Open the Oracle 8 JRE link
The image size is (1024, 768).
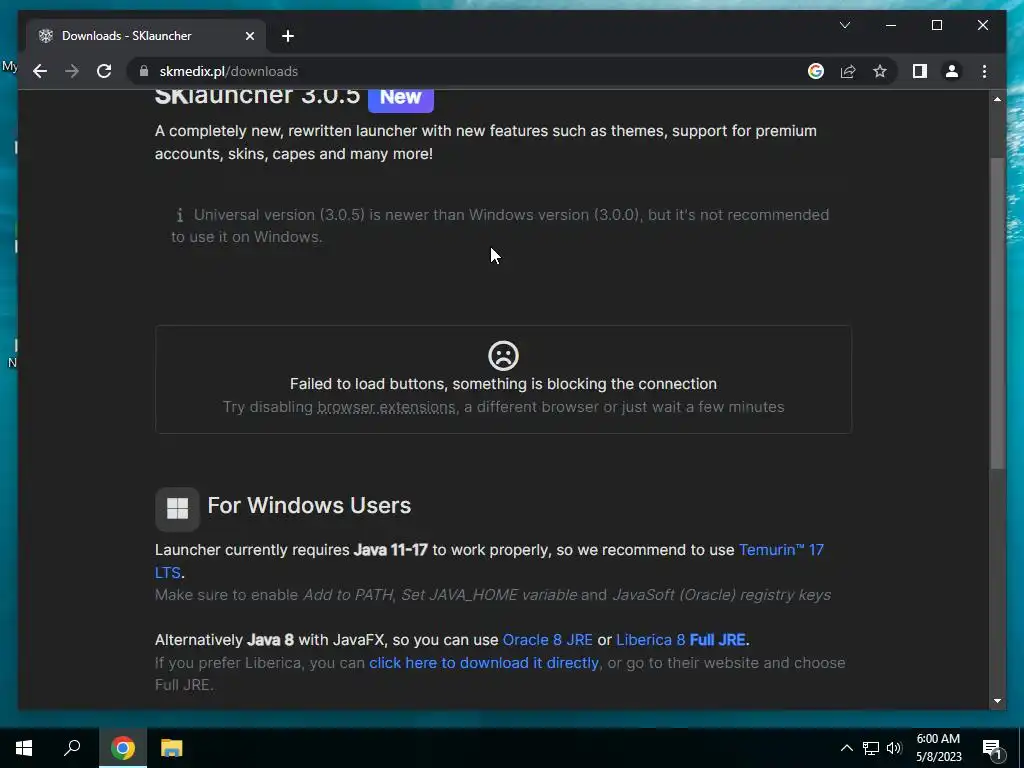pos(547,640)
